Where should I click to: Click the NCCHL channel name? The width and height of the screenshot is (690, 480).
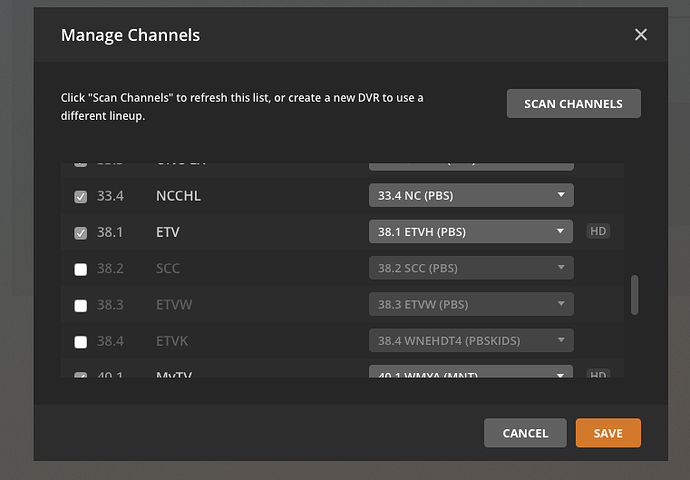tap(178, 196)
